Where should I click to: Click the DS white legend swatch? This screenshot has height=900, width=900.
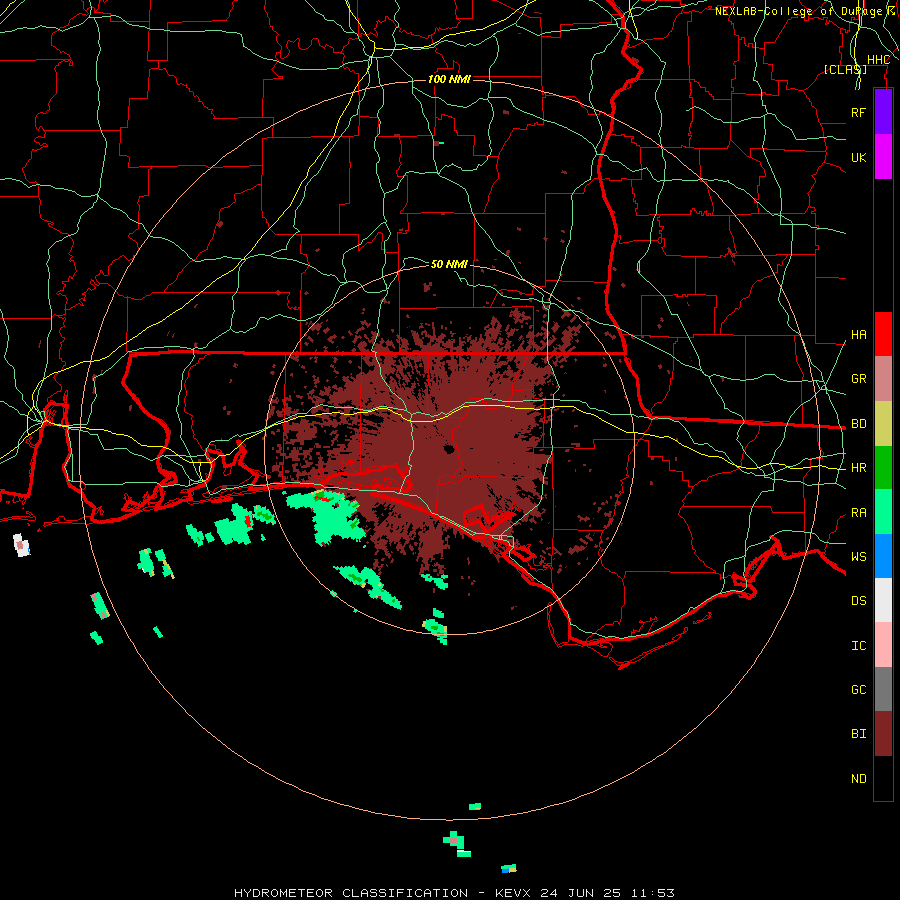(883, 600)
